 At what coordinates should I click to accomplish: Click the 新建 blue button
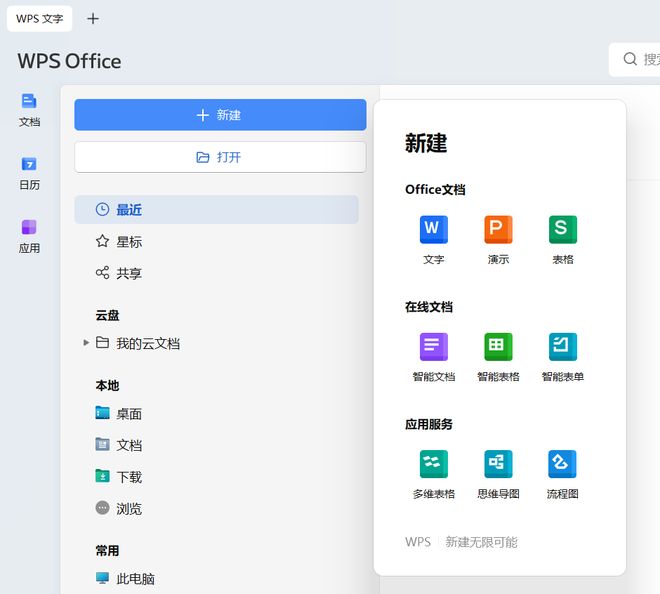[x=220, y=115]
